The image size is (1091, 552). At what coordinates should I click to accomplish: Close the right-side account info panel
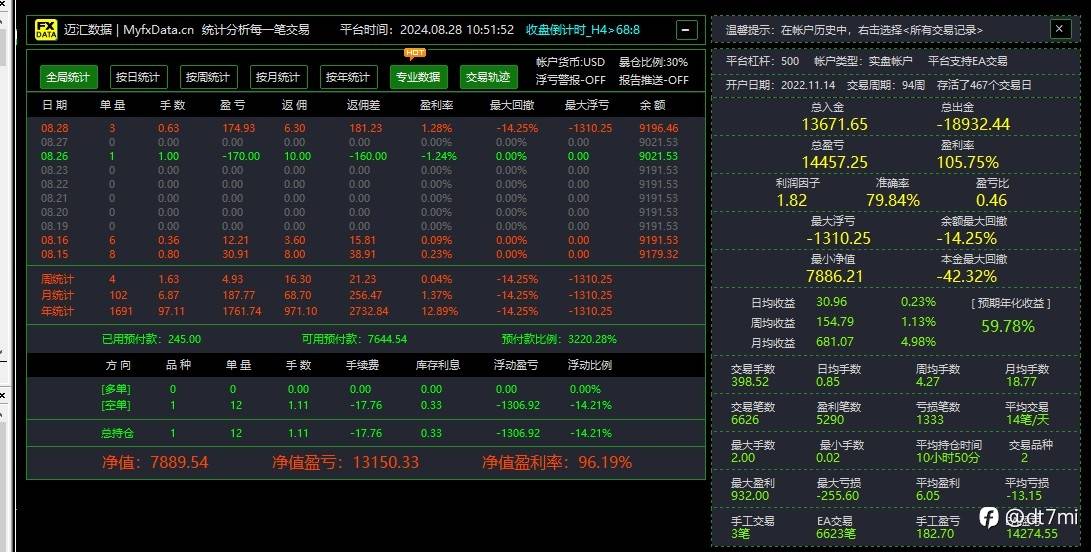pyautogui.click(x=1060, y=29)
